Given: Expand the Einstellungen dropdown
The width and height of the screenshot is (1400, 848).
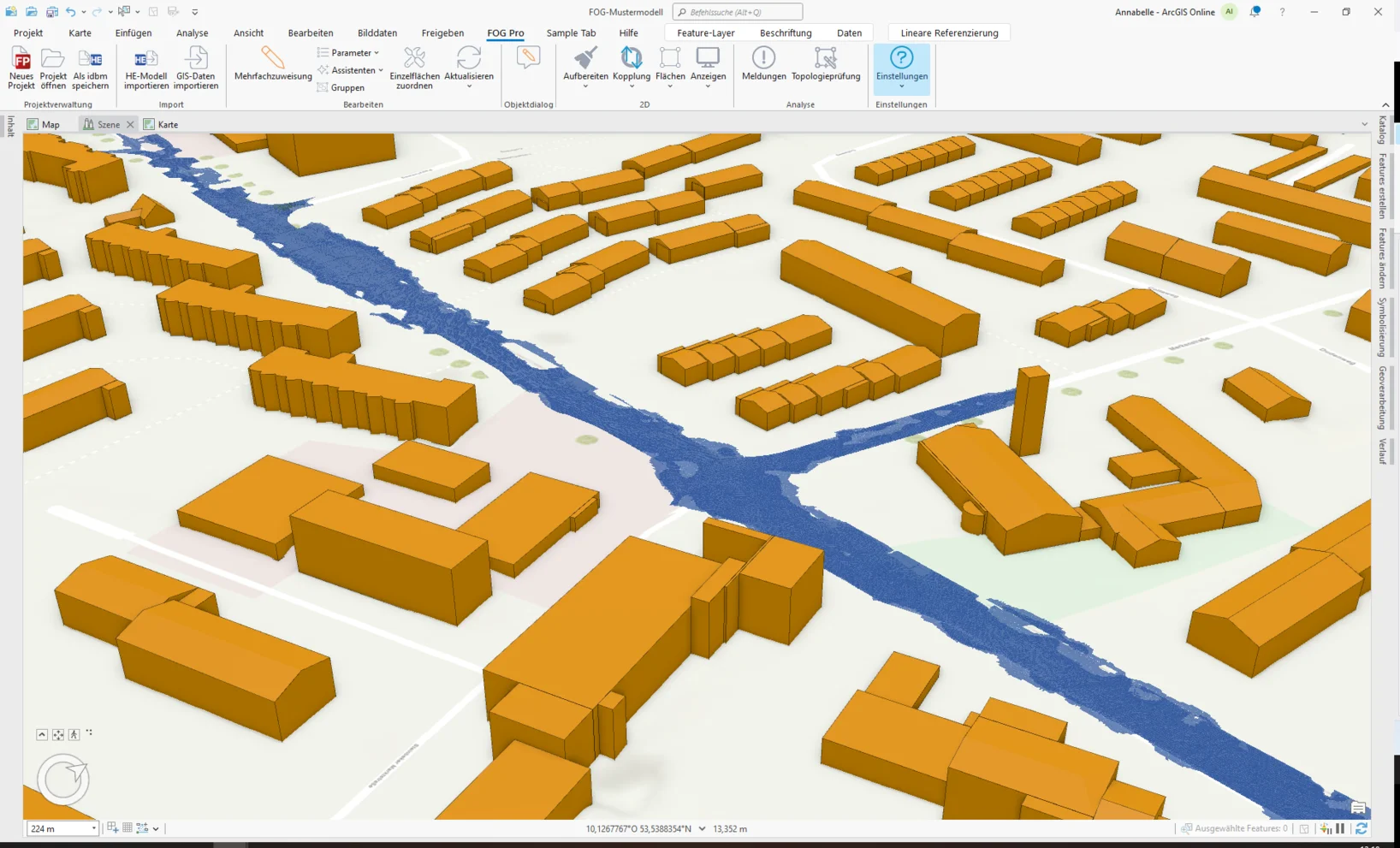Looking at the screenshot, I should click(x=901, y=86).
